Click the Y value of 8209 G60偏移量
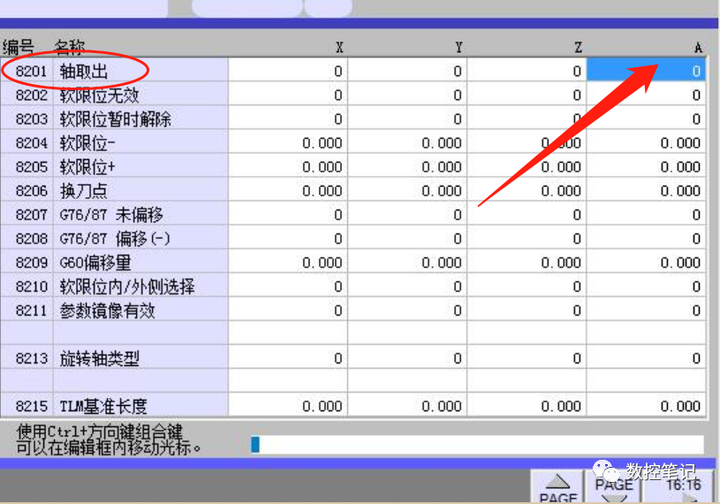This screenshot has height=504, width=720. click(x=407, y=262)
